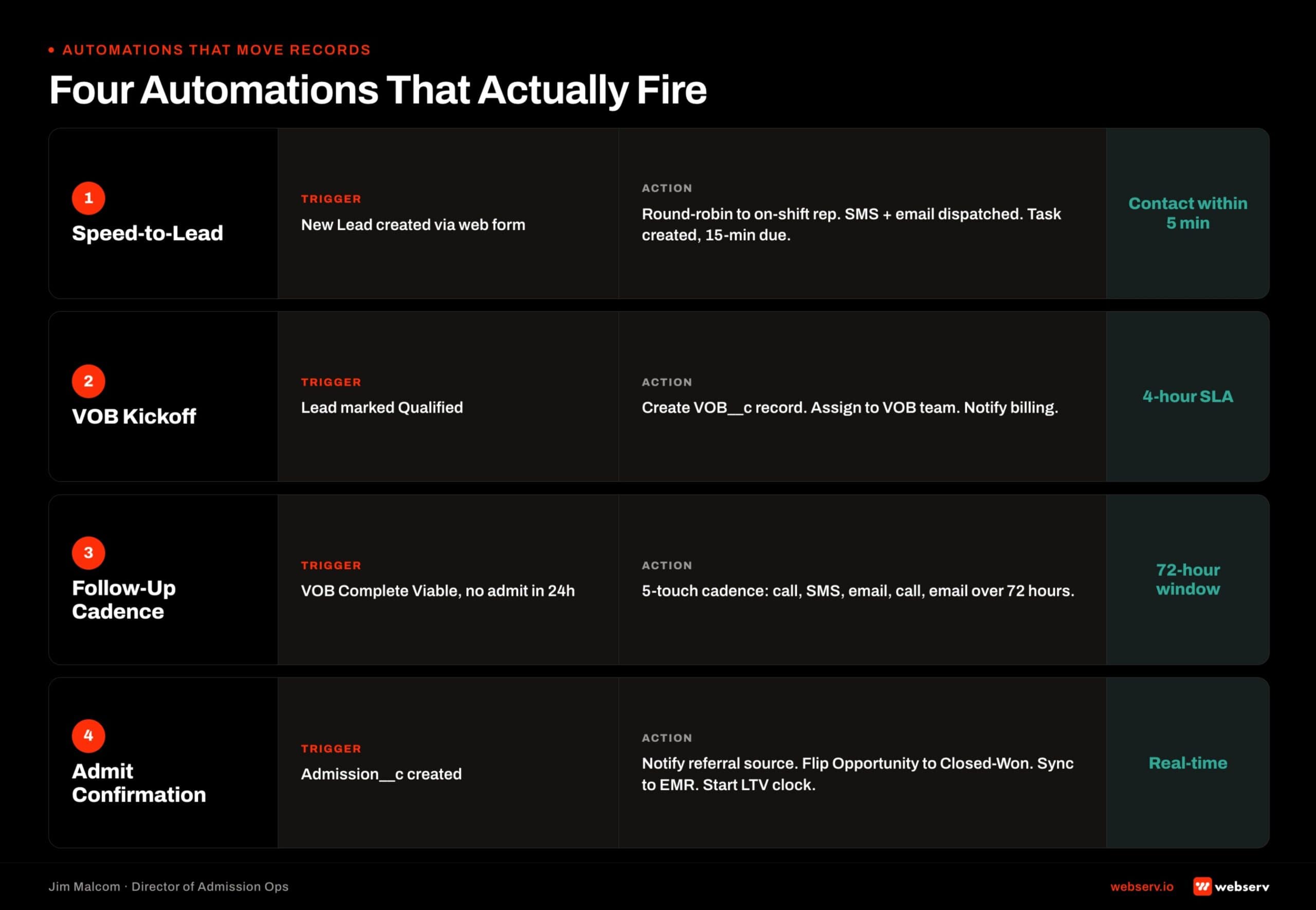Click the Lead marked Qualified trigger text
Screen dimensions: 1316x910
pyautogui.click(x=381, y=407)
